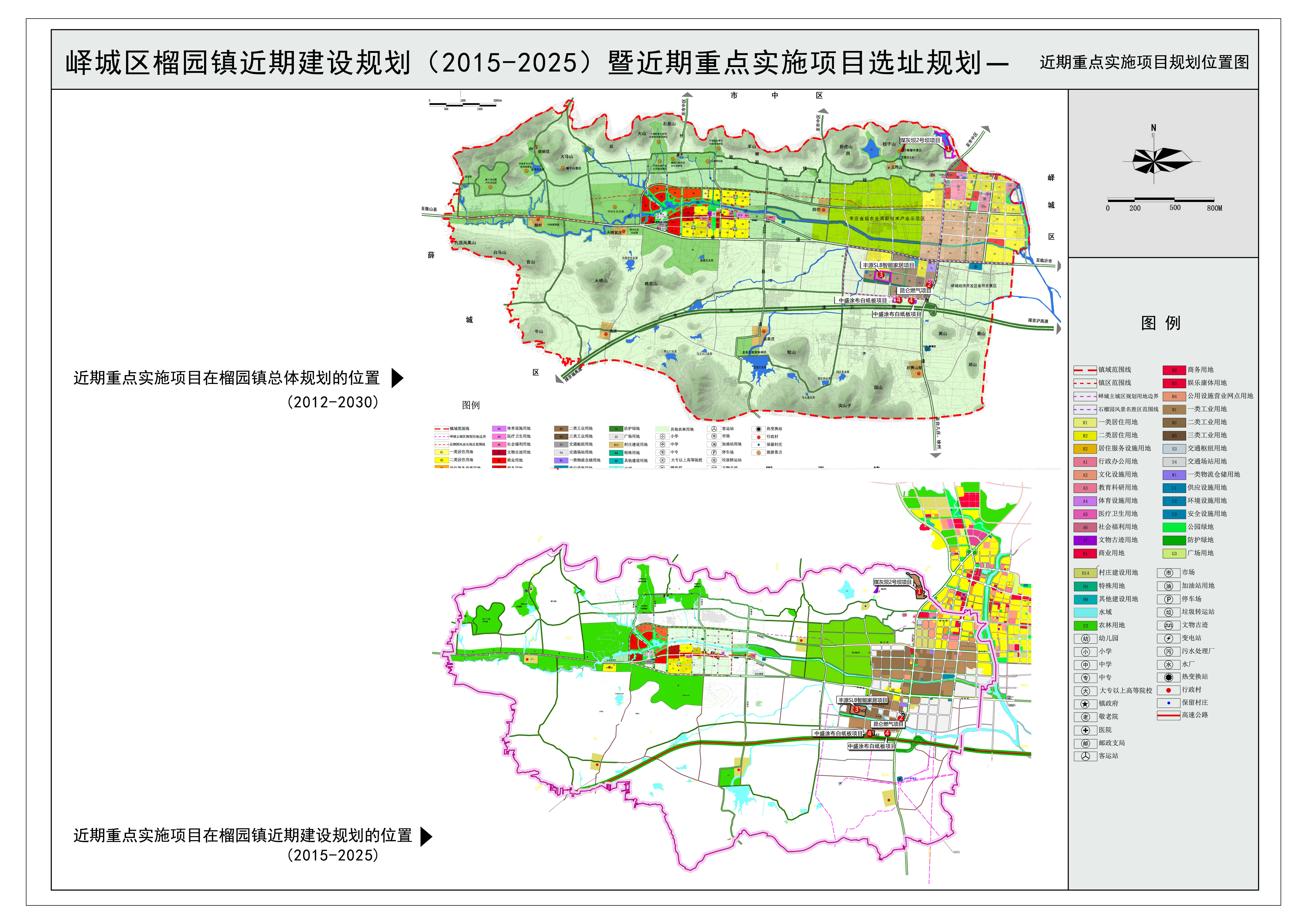Click the B1 red swatch for 商业用地
The image size is (1307, 924).
point(1085,554)
